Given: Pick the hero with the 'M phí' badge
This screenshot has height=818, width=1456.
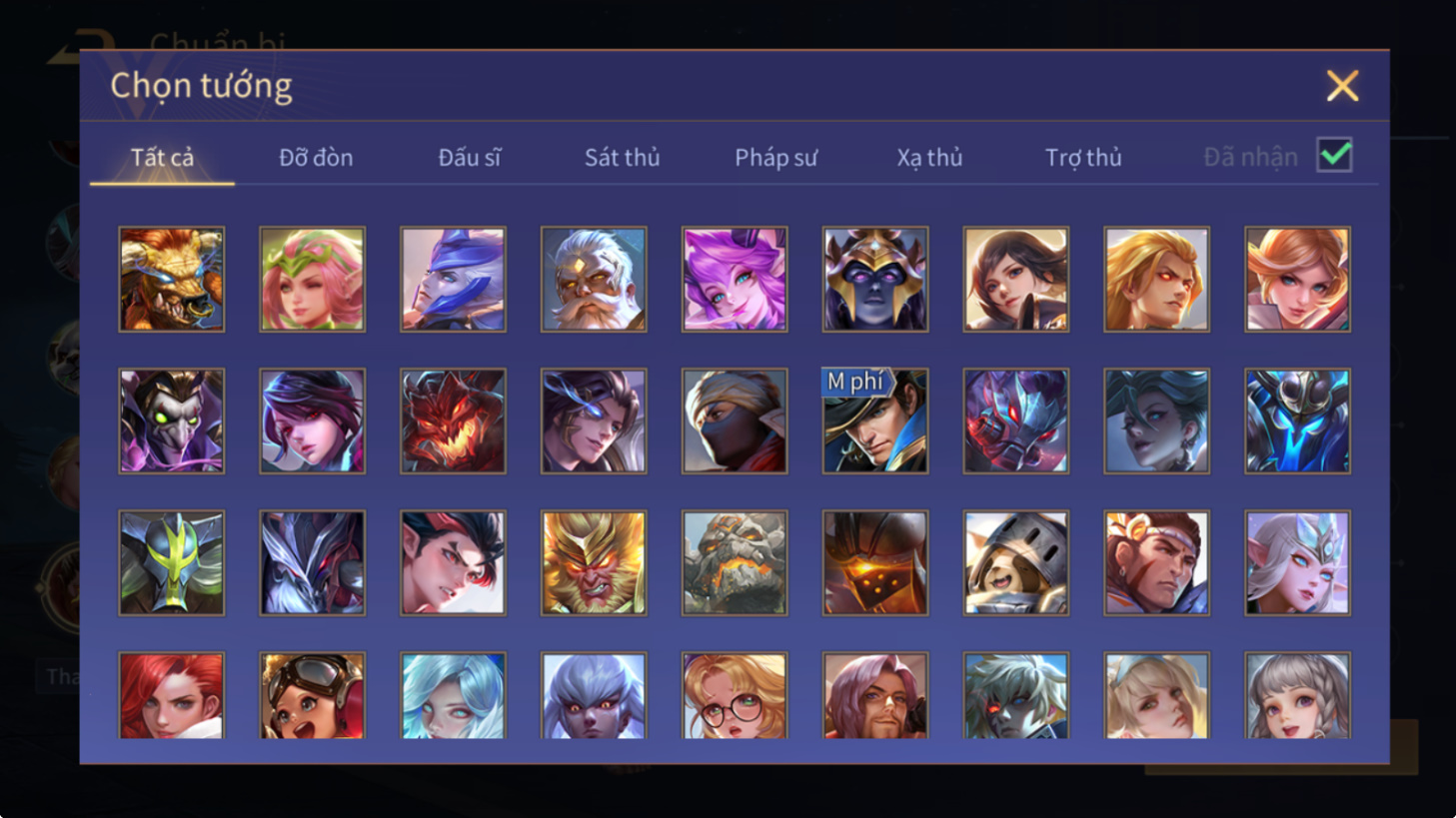Looking at the screenshot, I should [x=875, y=420].
